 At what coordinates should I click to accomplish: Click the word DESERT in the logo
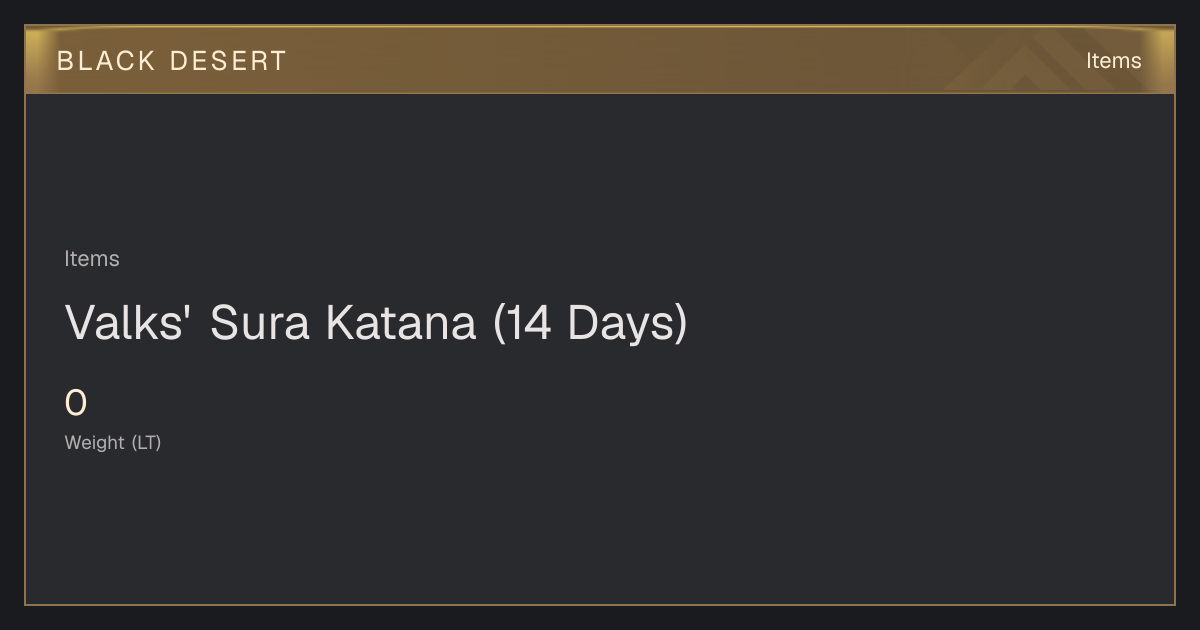[228, 61]
